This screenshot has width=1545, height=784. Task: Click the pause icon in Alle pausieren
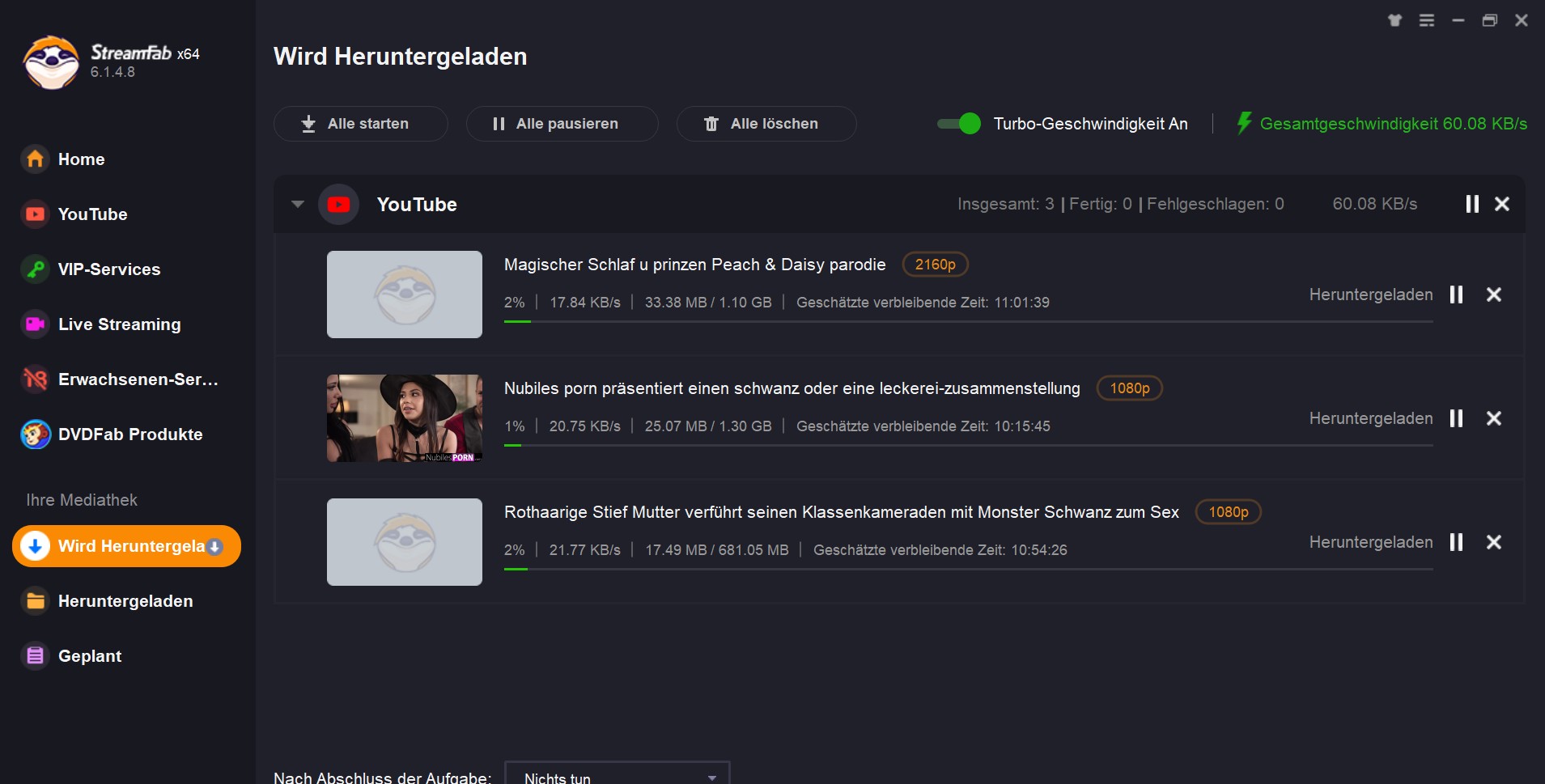[499, 124]
